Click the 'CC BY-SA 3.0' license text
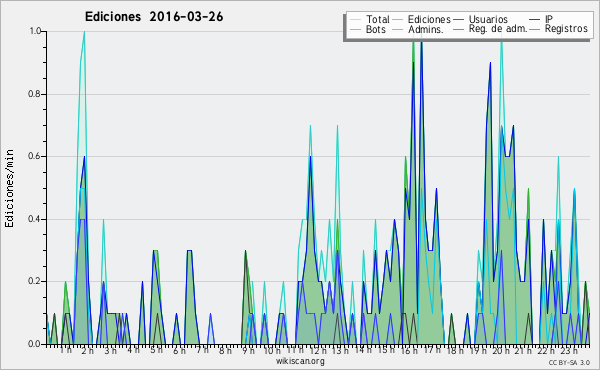The image size is (600, 370). tap(569, 363)
